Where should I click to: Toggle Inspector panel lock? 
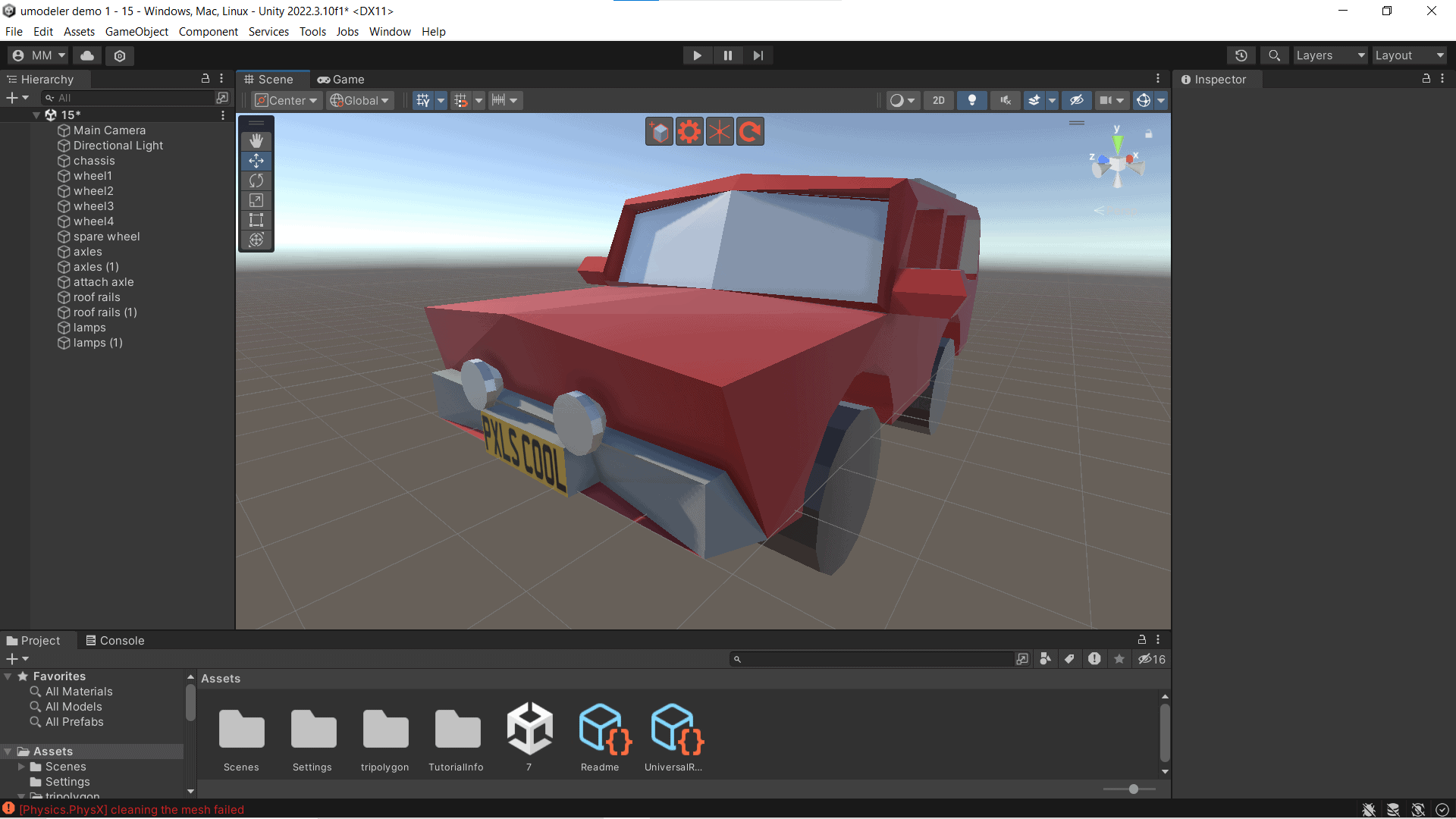pyautogui.click(x=1426, y=79)
